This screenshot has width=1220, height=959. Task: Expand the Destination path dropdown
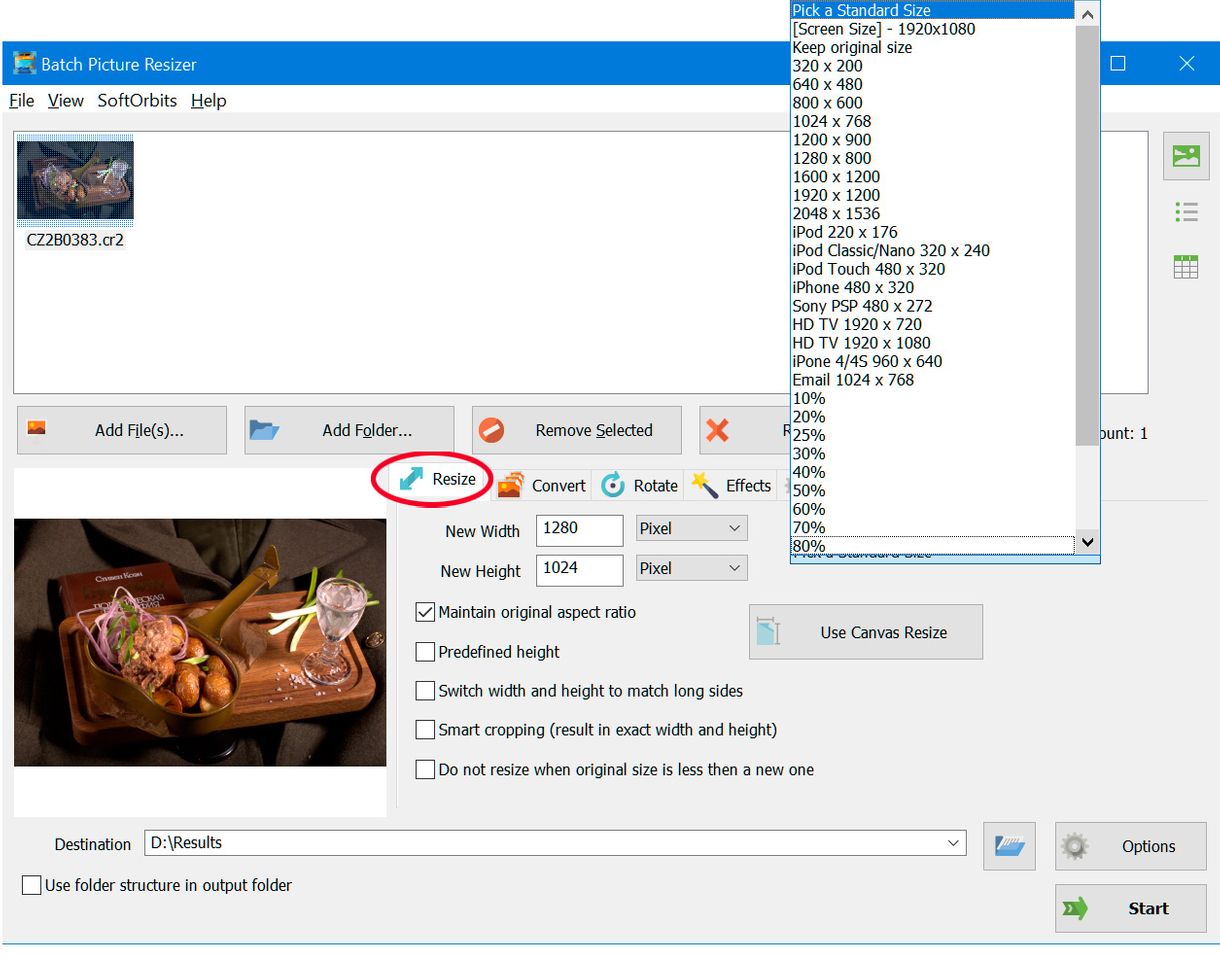[x=953, y=843]
